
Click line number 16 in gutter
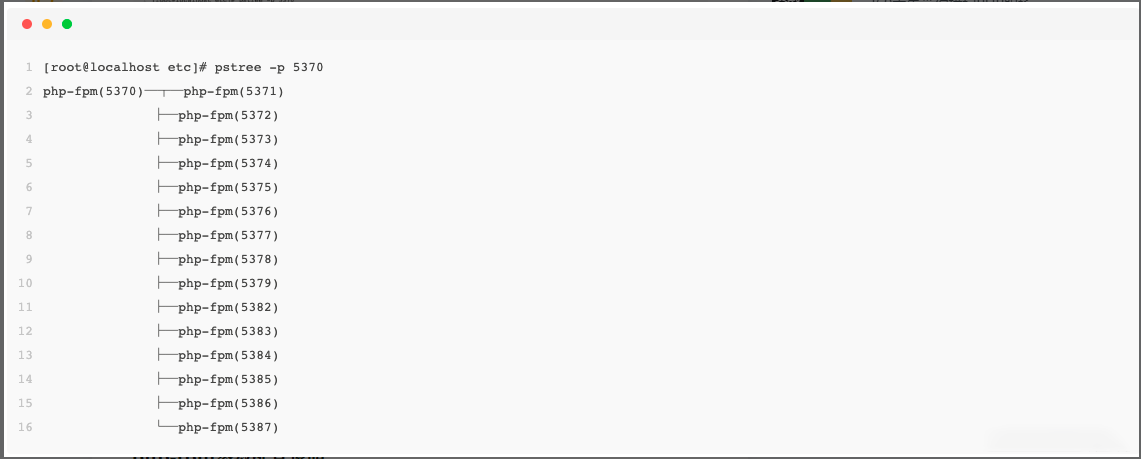coord(25,428)
